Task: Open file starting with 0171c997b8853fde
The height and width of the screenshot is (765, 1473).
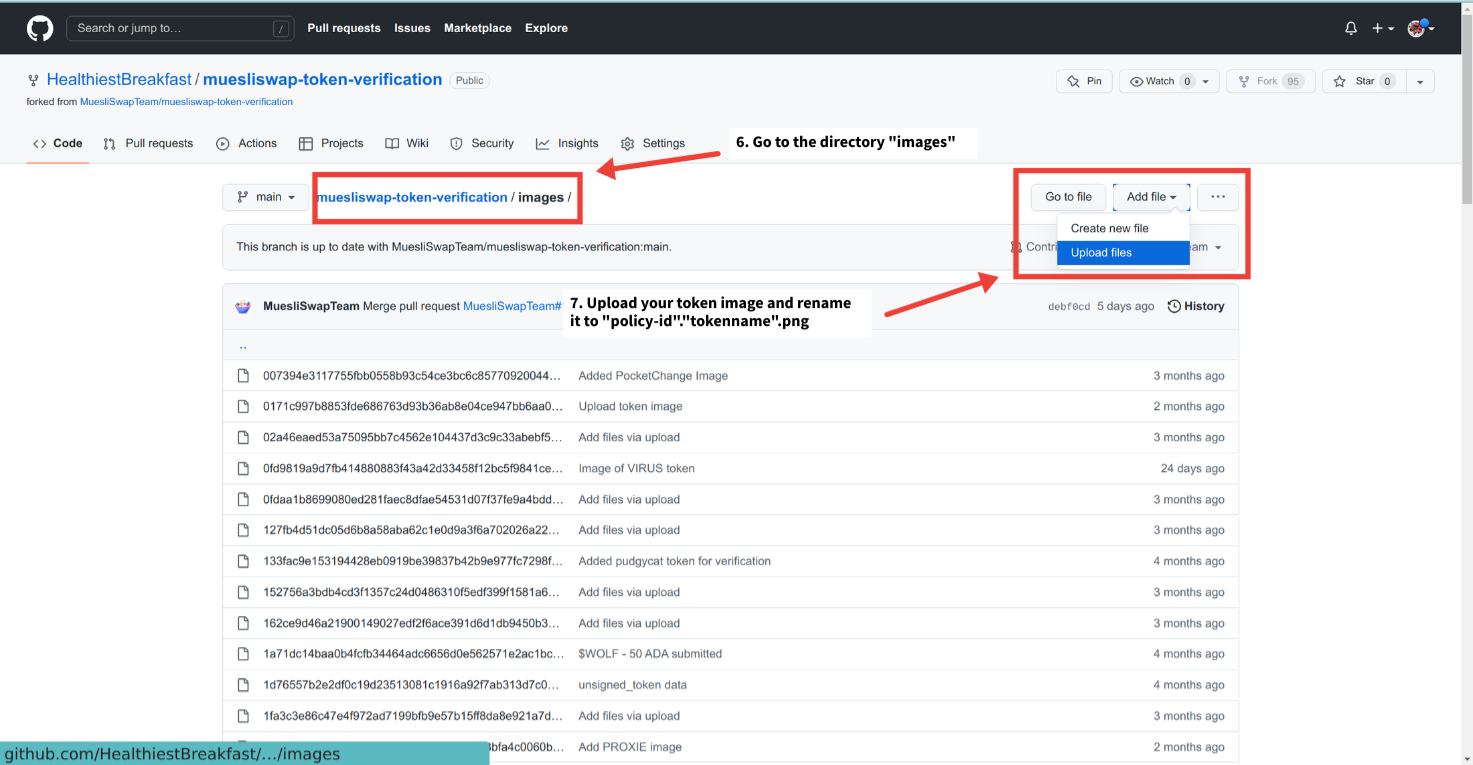Action: pos(413,407)
